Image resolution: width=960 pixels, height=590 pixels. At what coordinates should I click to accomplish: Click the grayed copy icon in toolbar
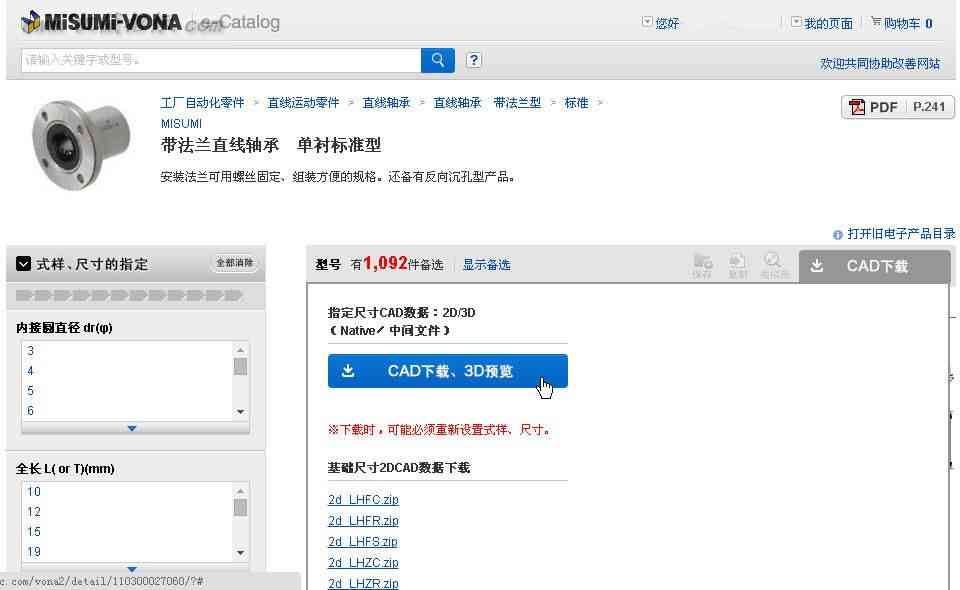pos(738,266)
